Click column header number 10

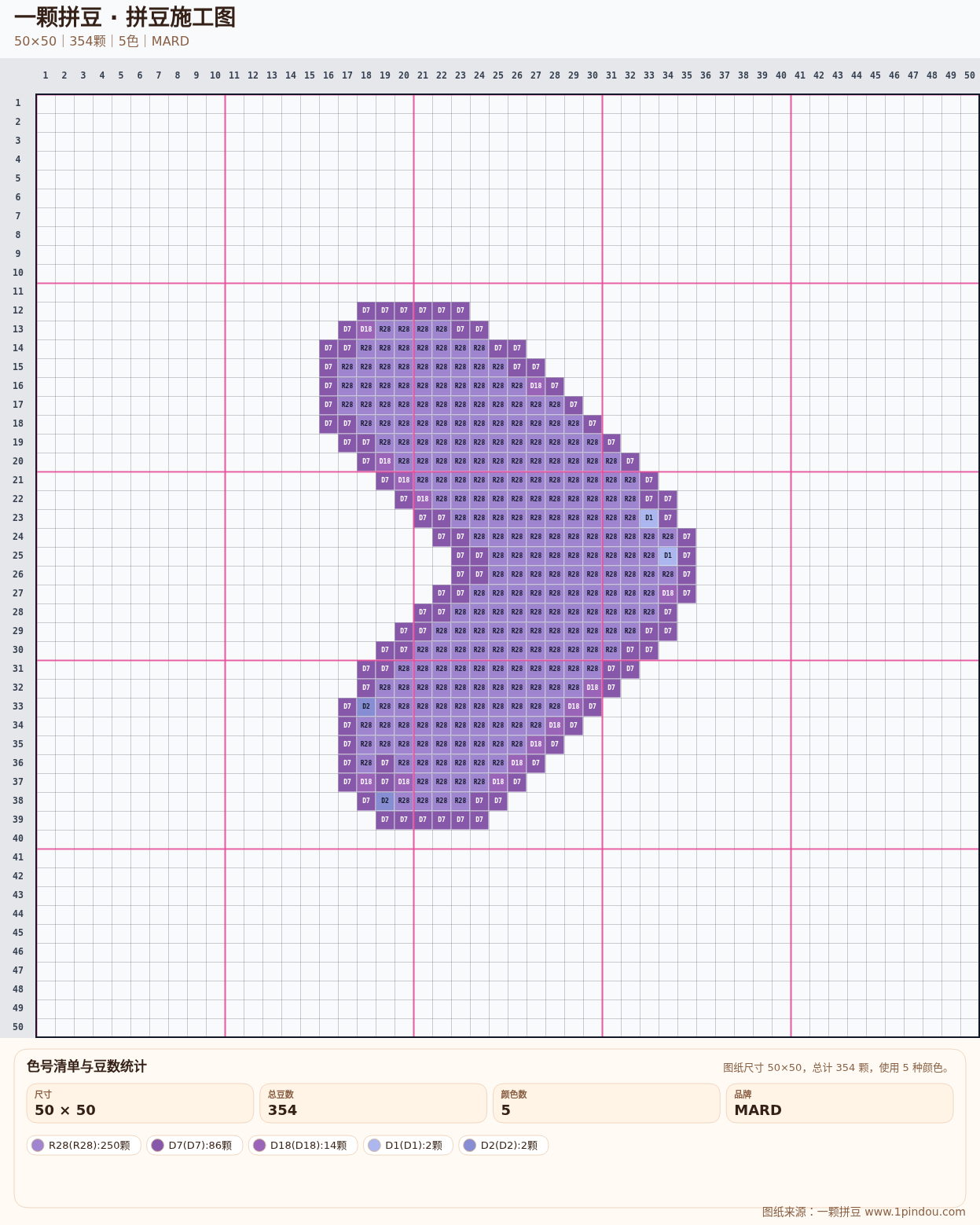[x=215, y=75]
